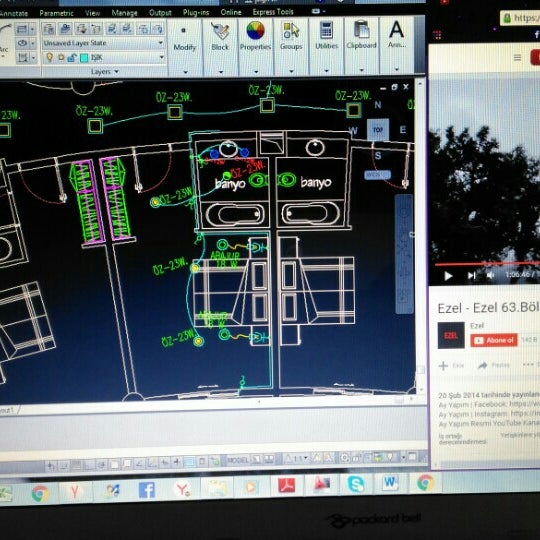540x540 pixels.
Task: Click the Abone ol subscribe button
Action: pos(494,340)
